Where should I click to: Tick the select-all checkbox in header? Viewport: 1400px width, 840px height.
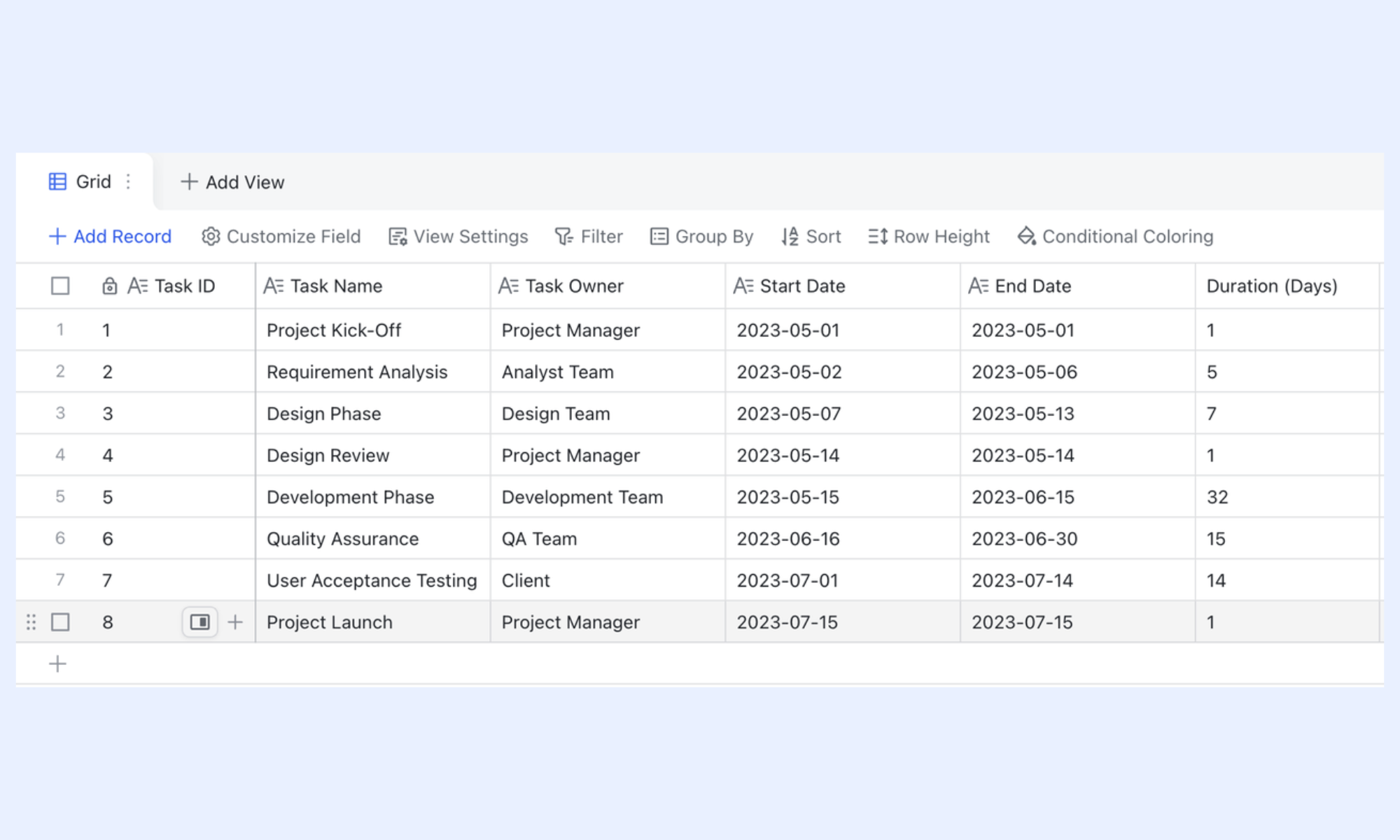coord(60,286)
